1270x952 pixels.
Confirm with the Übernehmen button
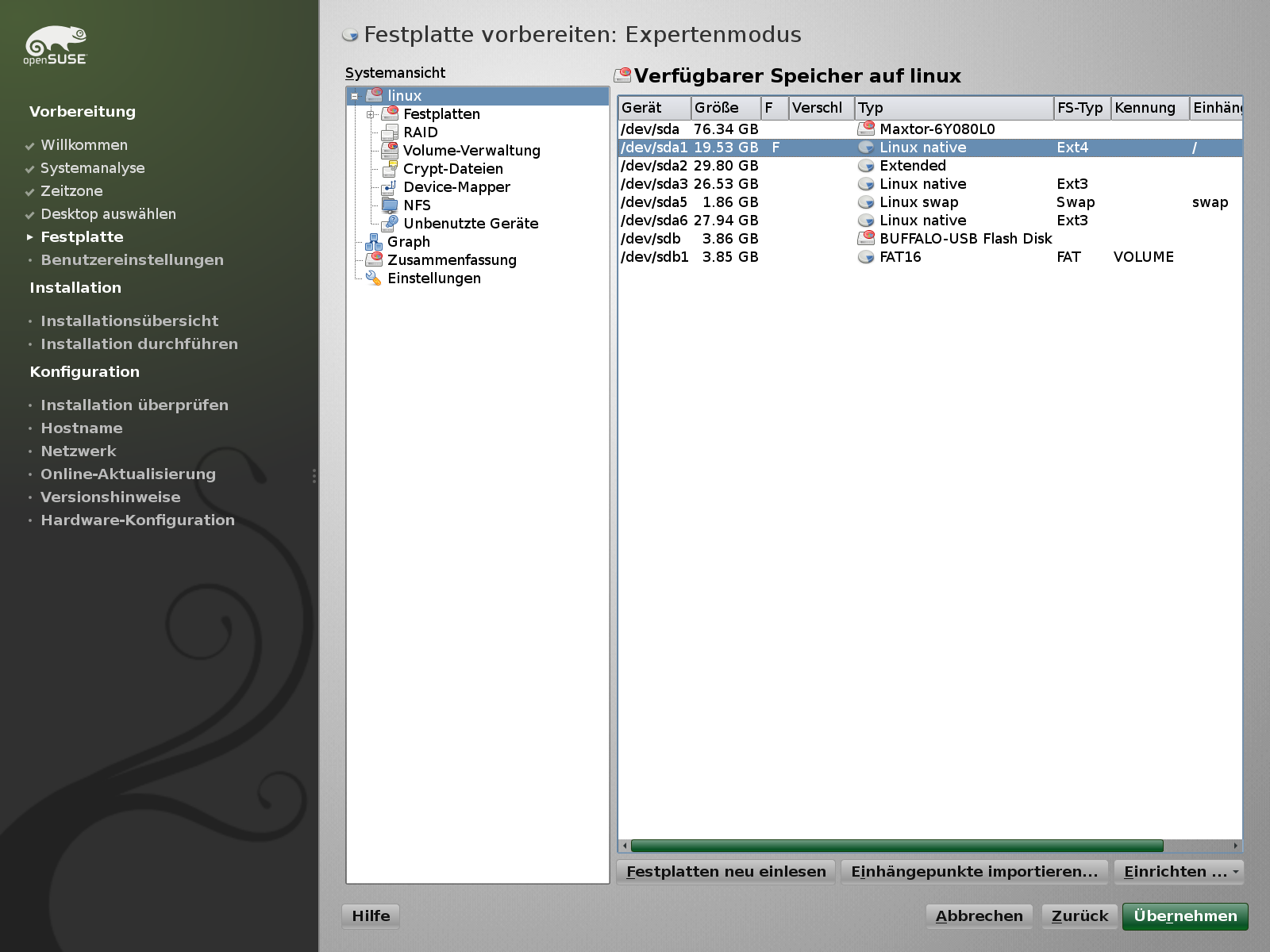point(1185,916)
